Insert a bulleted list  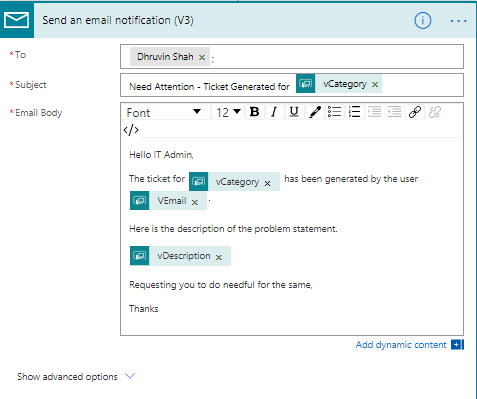tap(334, 112)
